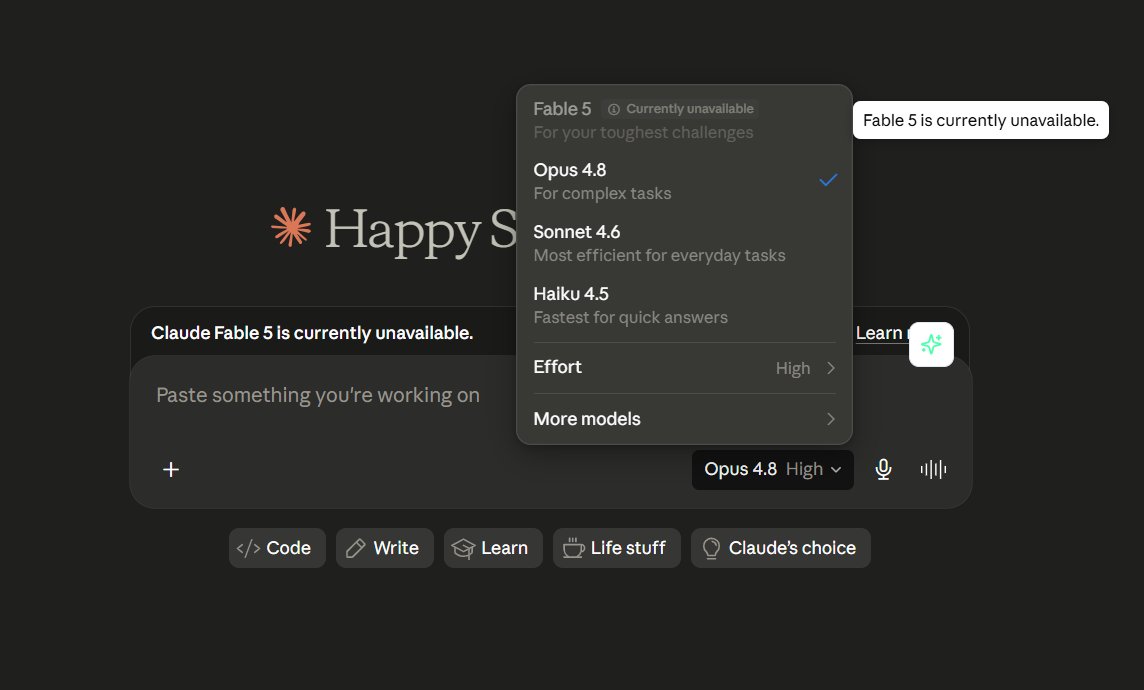Click the Claude's choice chip
The width and height of the screenshot is (1144, 690).
781,548
